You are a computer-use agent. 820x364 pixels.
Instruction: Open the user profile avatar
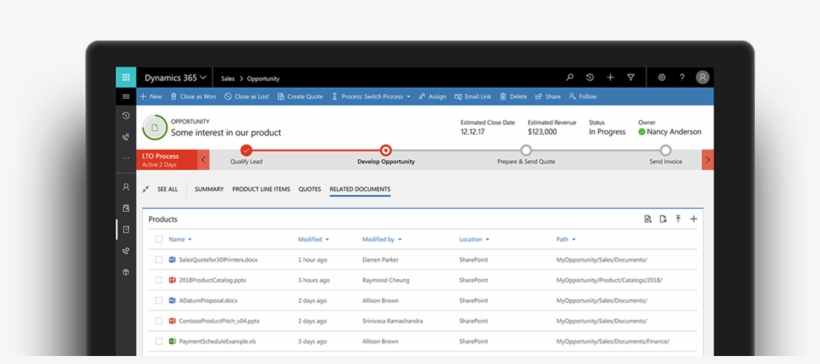click(x=702, y=77)
